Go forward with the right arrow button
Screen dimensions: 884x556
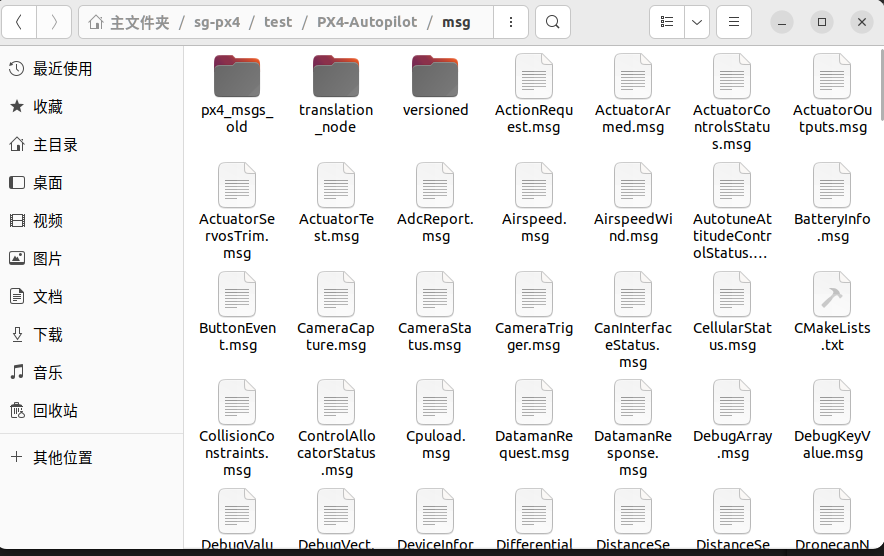(x=54, y=22)
